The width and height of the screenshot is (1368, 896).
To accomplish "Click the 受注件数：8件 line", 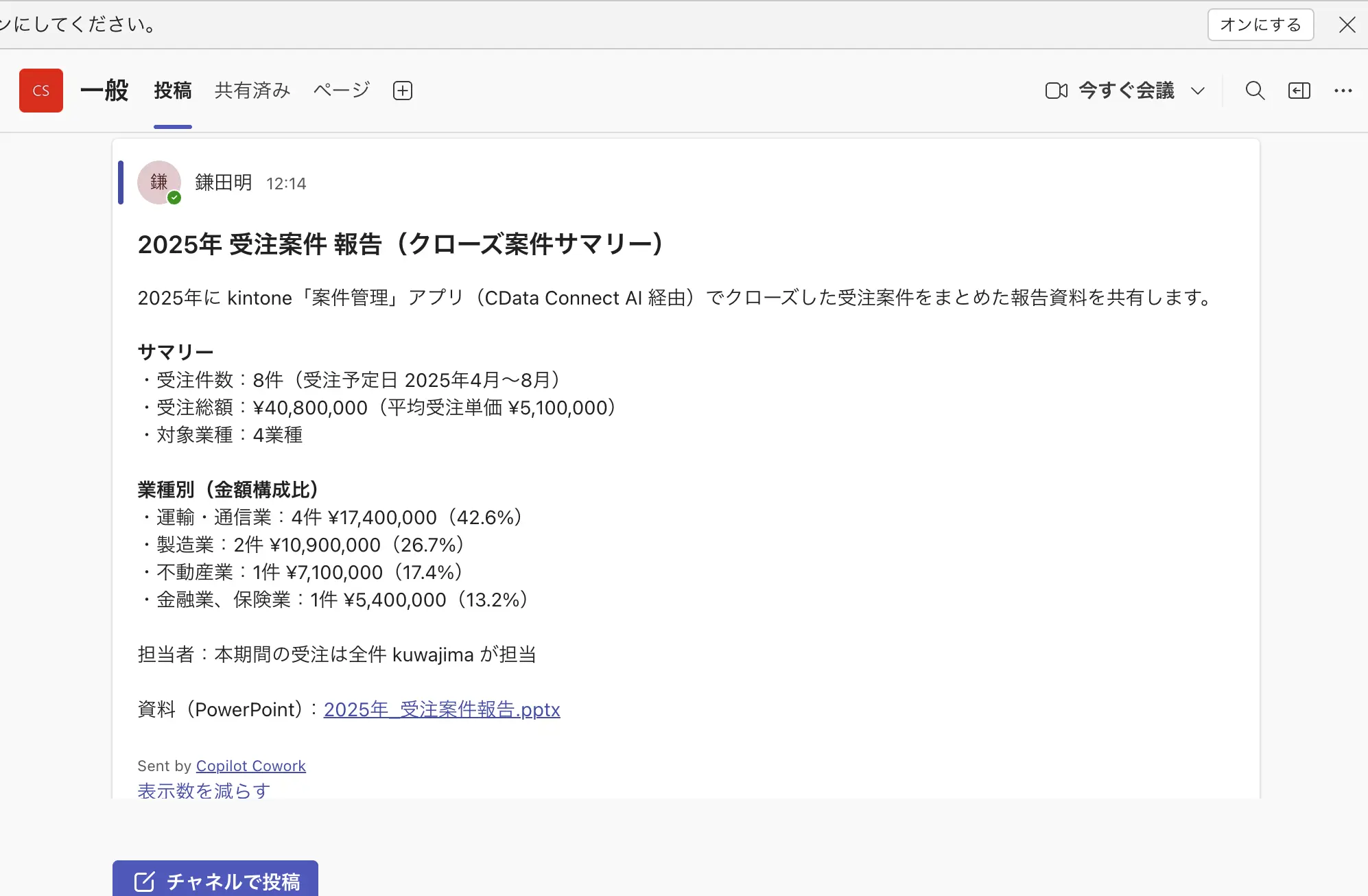I will click(x=351, y=380).
